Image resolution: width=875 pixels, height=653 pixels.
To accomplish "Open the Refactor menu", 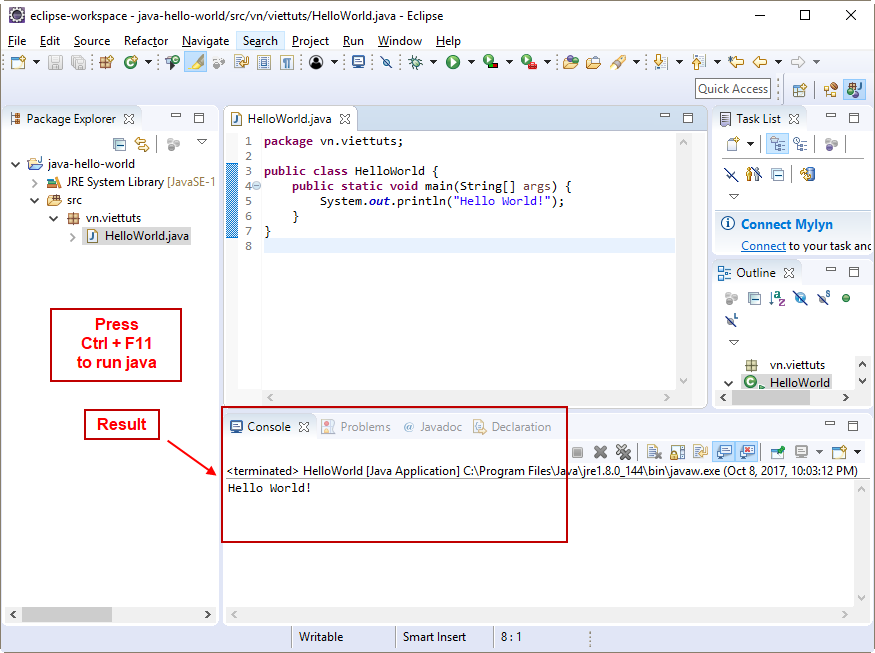I will pos(146,41).
